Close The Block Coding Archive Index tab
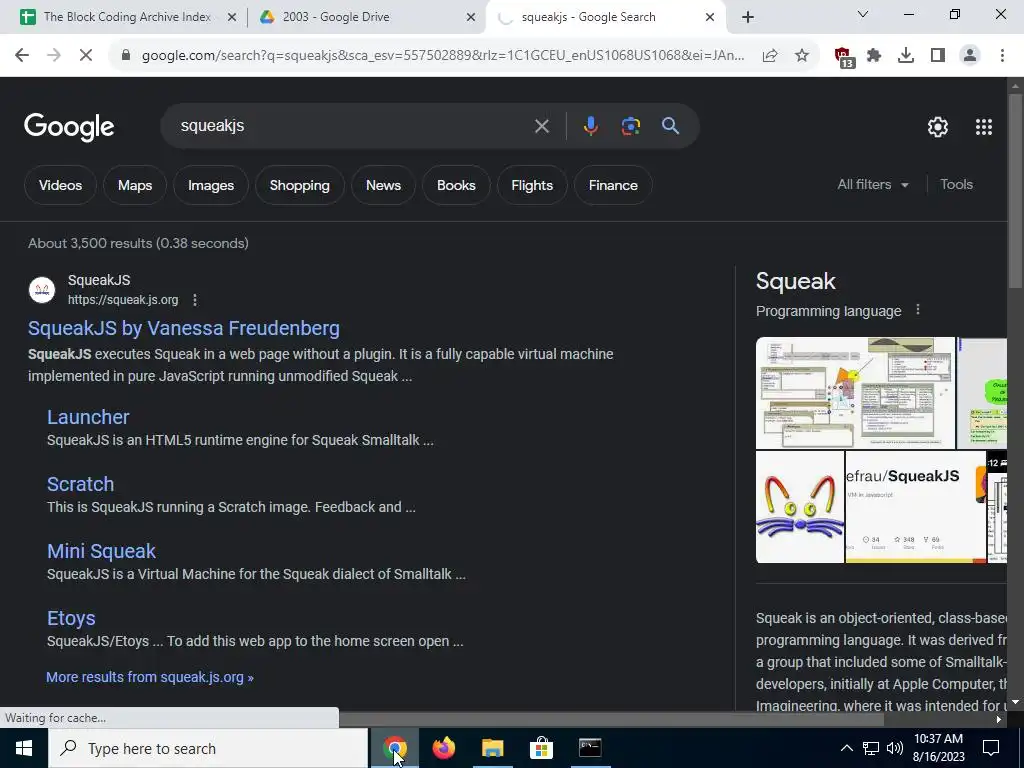 (231, 17)
